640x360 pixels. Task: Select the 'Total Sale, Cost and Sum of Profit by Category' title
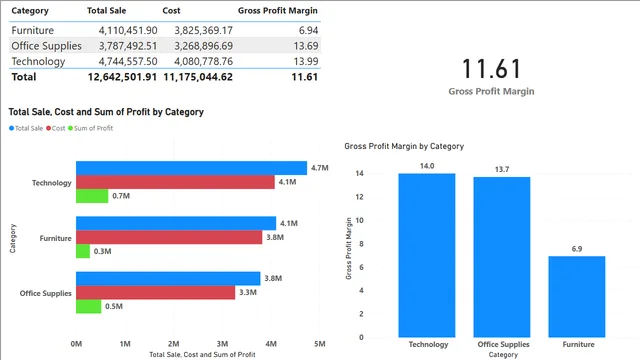[106, 112]
